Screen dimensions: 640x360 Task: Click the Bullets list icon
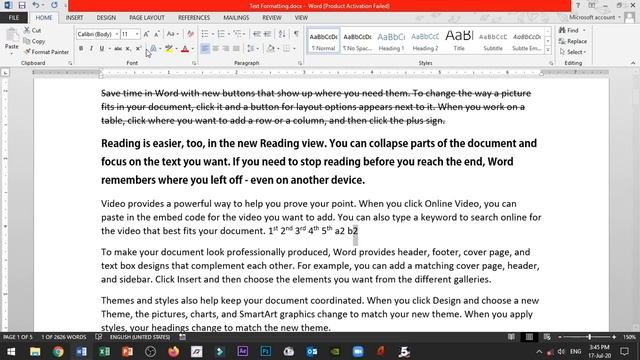[x=205, y=34]
